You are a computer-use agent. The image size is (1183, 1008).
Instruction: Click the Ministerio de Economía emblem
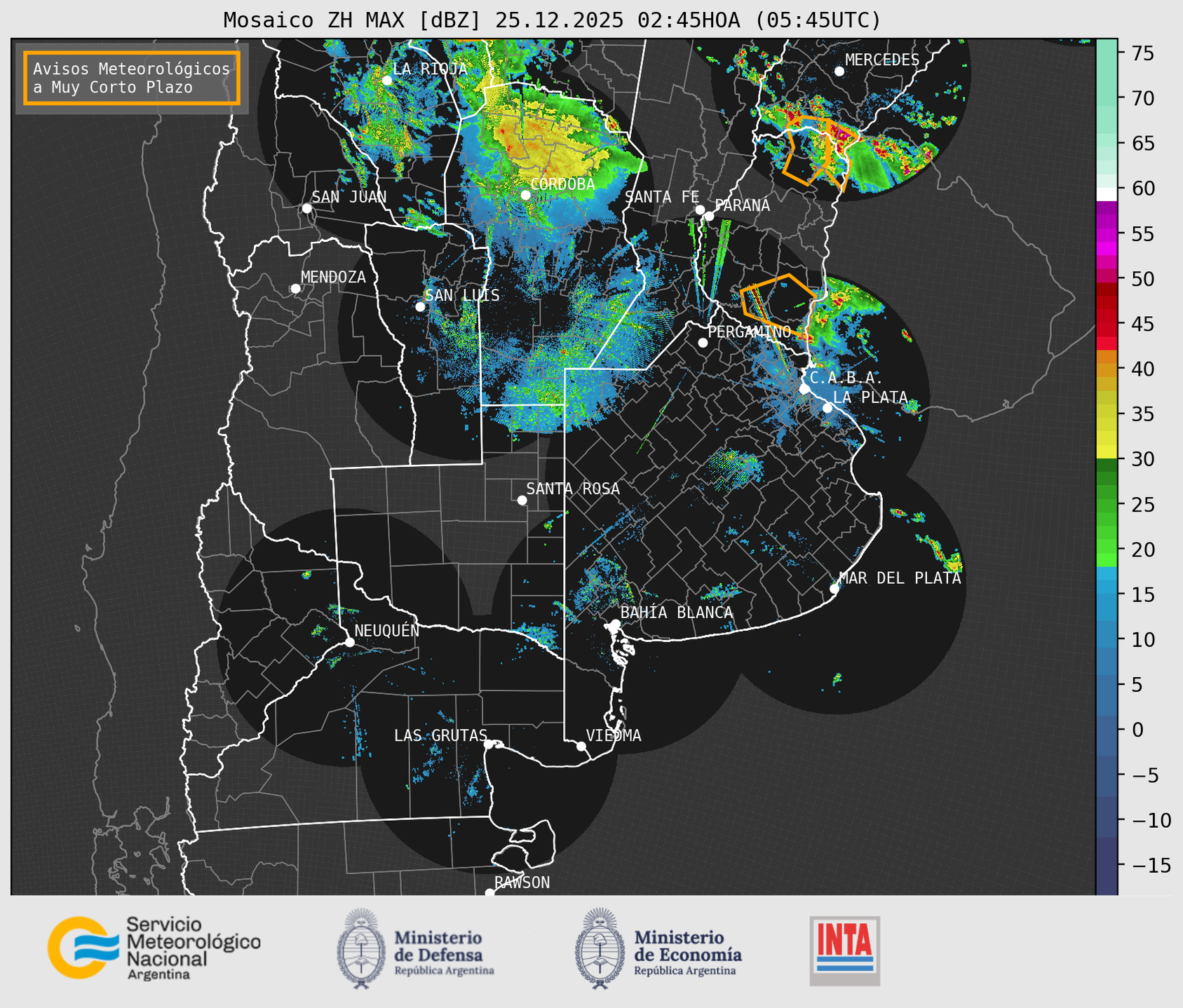pos(600,948)
